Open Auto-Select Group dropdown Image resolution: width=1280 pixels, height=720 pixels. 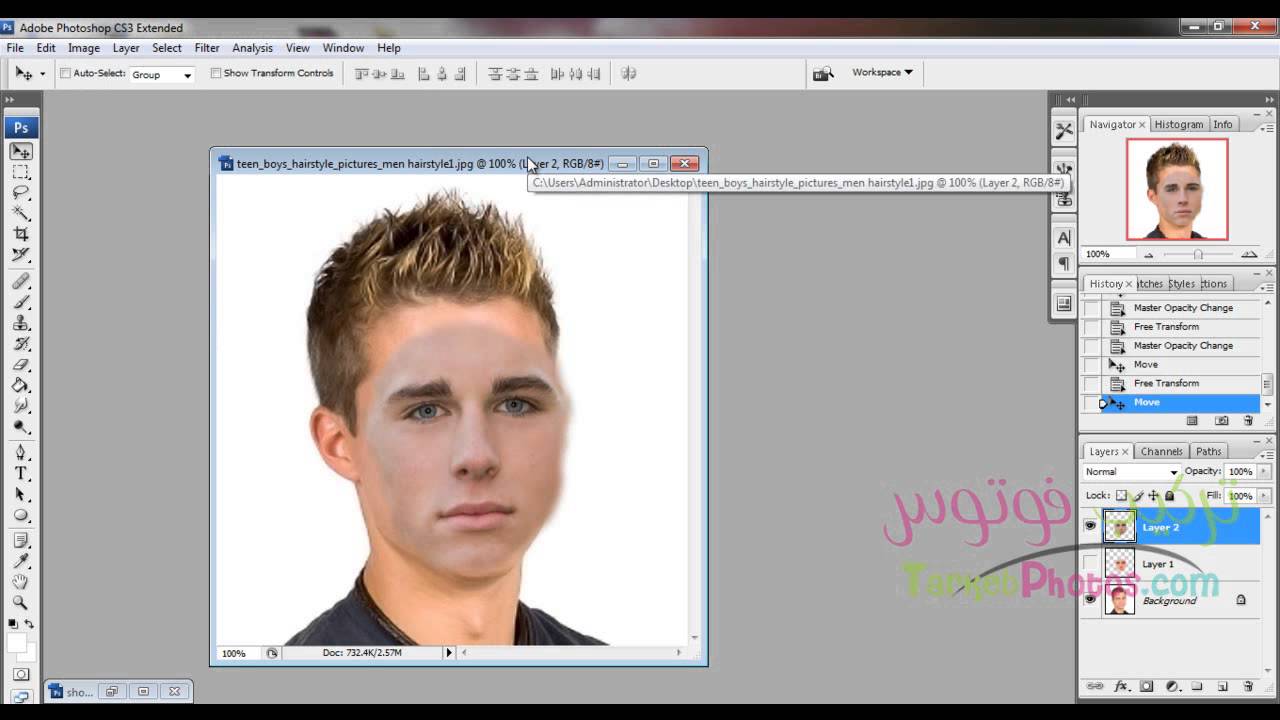click(162, 74)
